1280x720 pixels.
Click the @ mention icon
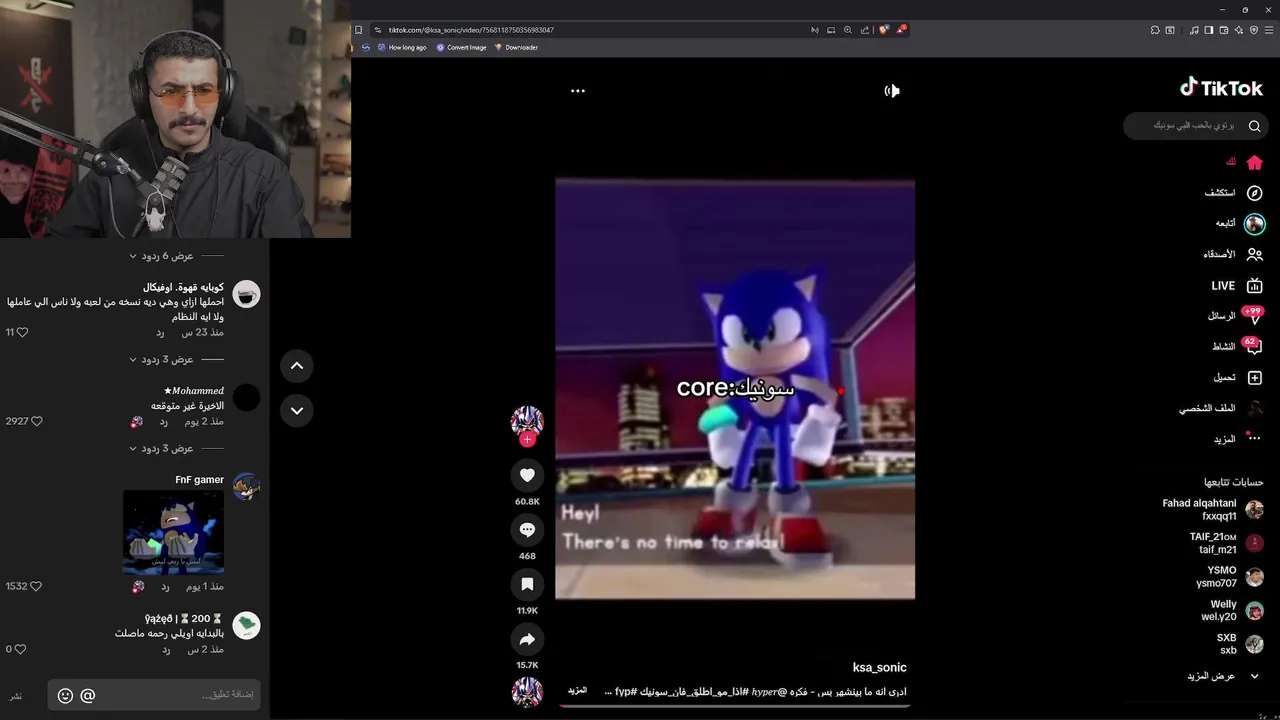point(88,695)
